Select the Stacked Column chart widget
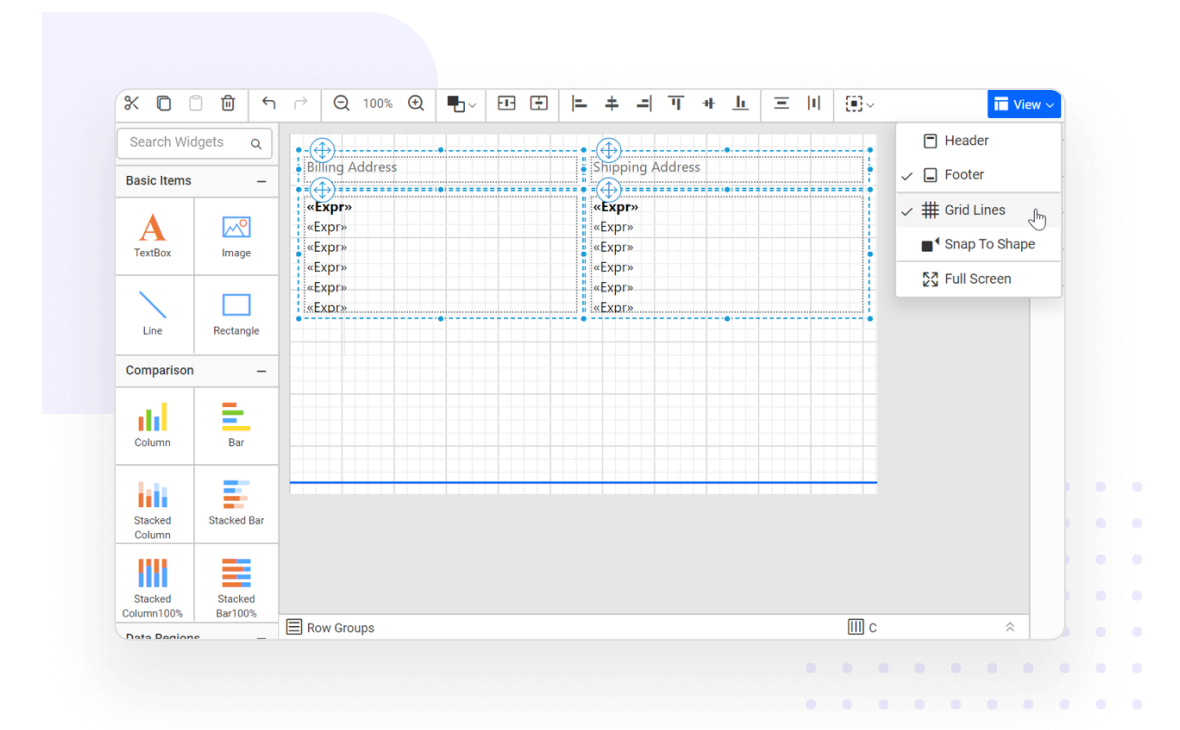The image size is (1180, 730). point(153,504)
